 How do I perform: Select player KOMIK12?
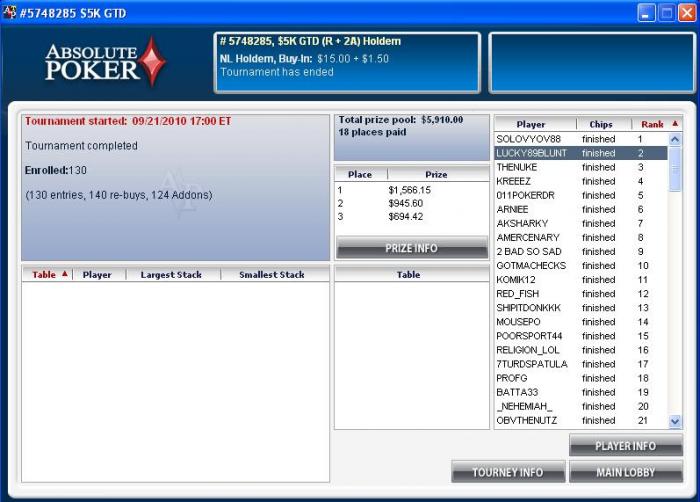click(x=581, y=280)
